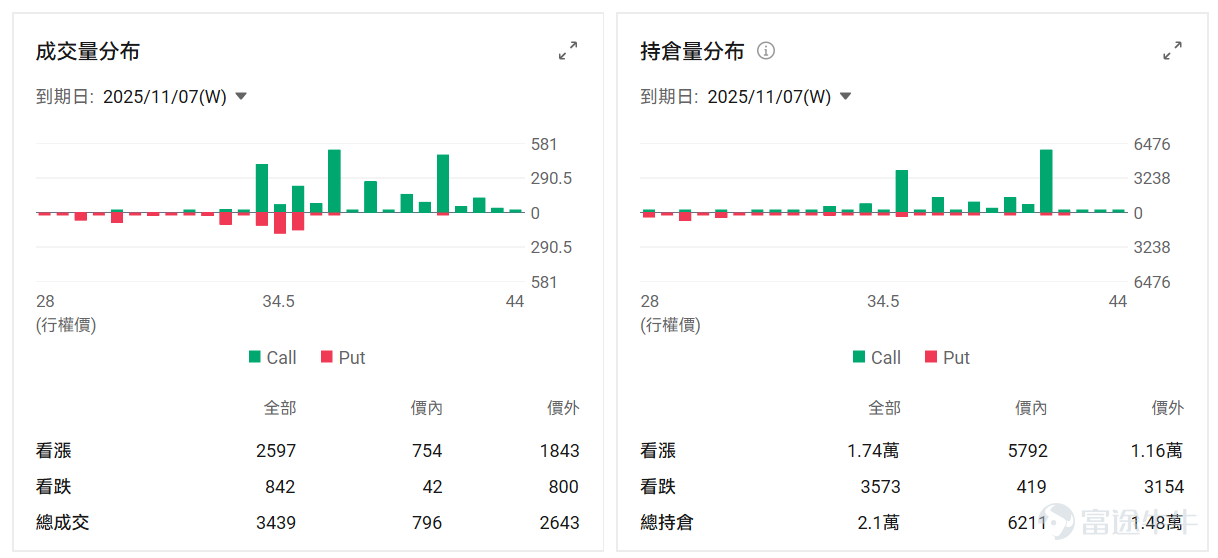Click put open interest value 3573
Image resolution: width=1218 pixels, height=558 pixels.
[880, 487]
